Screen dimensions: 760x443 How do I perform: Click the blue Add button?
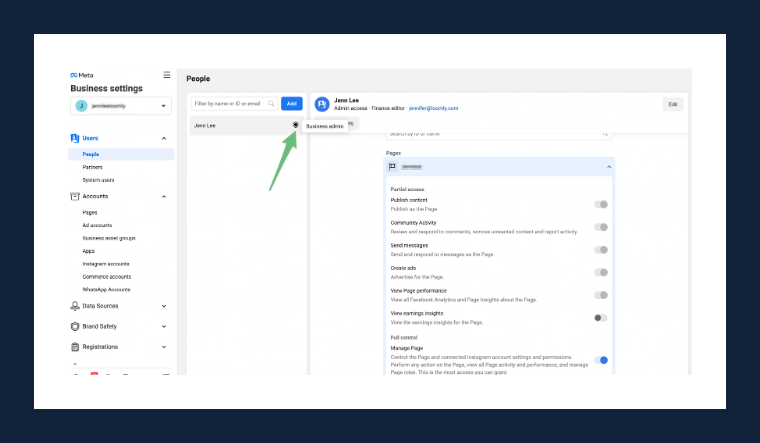pyautogui.click(x=292, y=103)
